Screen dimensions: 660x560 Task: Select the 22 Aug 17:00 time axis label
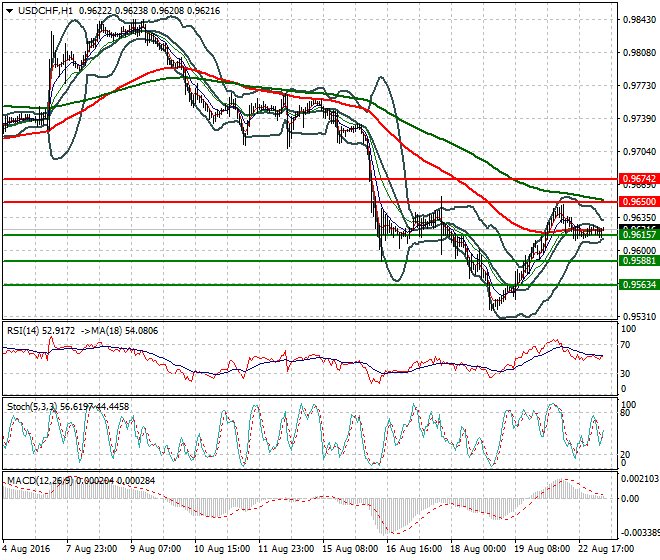(606, 549)
